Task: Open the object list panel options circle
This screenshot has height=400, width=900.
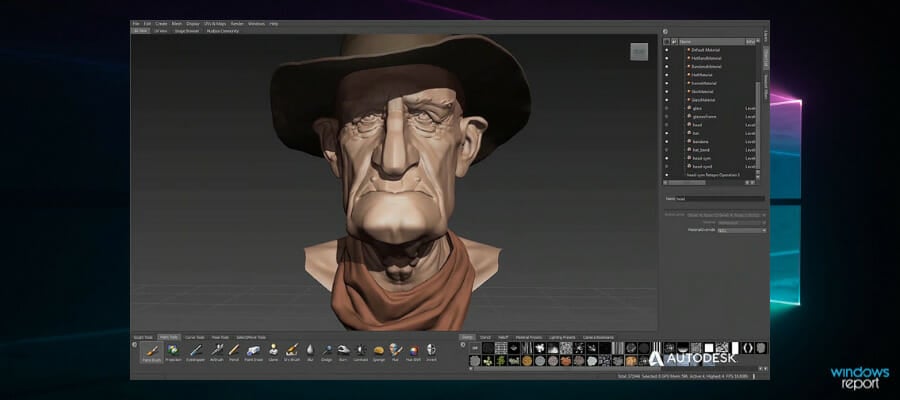Action: tap(665, 32)
